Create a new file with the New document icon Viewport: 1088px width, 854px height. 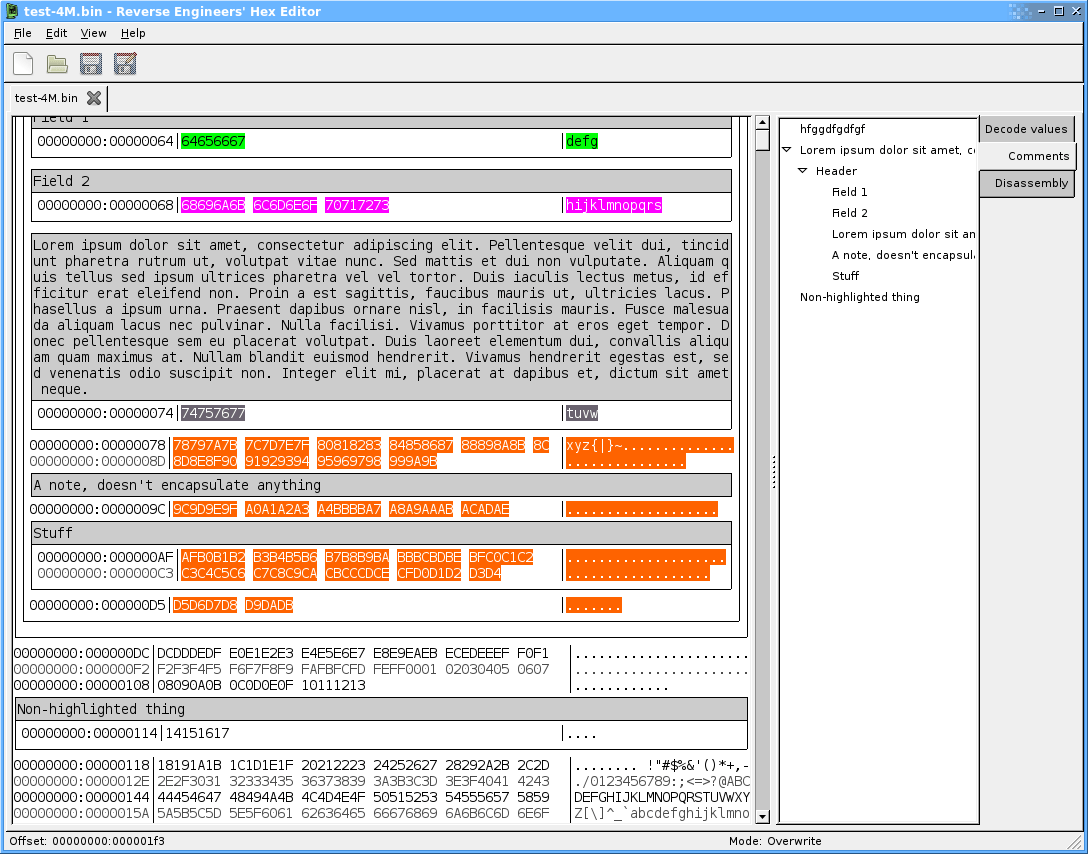(22, 63)
